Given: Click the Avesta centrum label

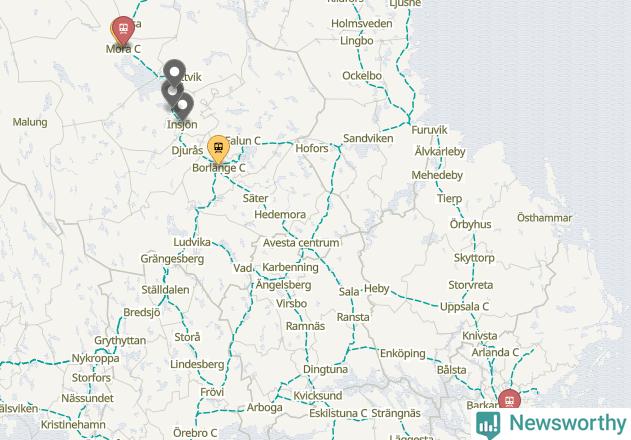Looking at the screenshot, I should pos(301,243).
